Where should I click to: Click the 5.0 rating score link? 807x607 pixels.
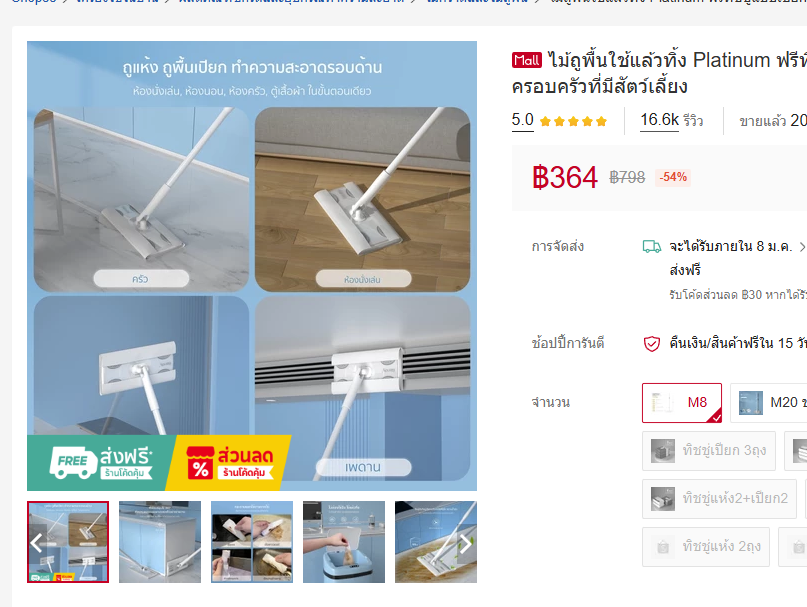(x=522, y=120)
